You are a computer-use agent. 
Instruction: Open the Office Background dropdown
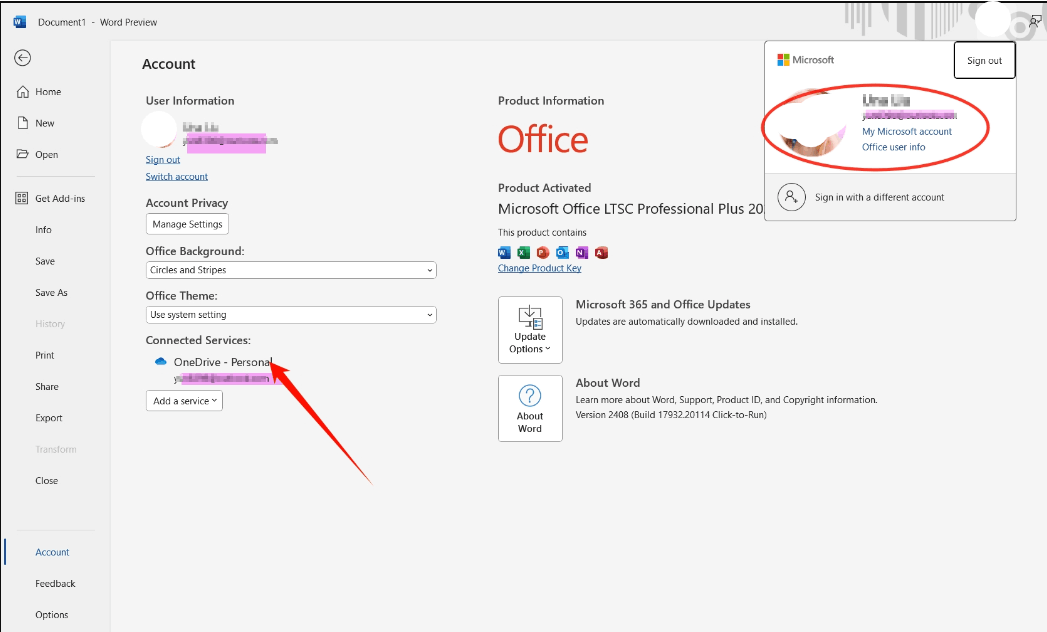pos(290,270)
